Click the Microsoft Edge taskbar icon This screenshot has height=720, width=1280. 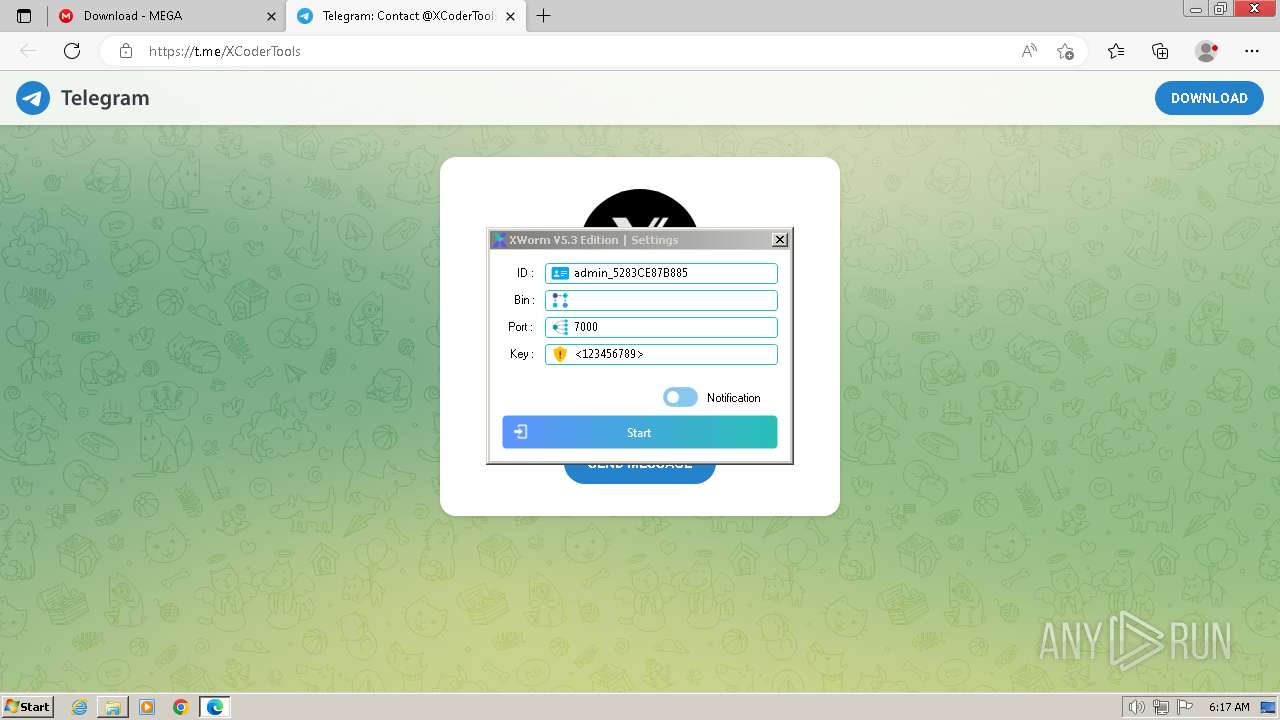215,707
